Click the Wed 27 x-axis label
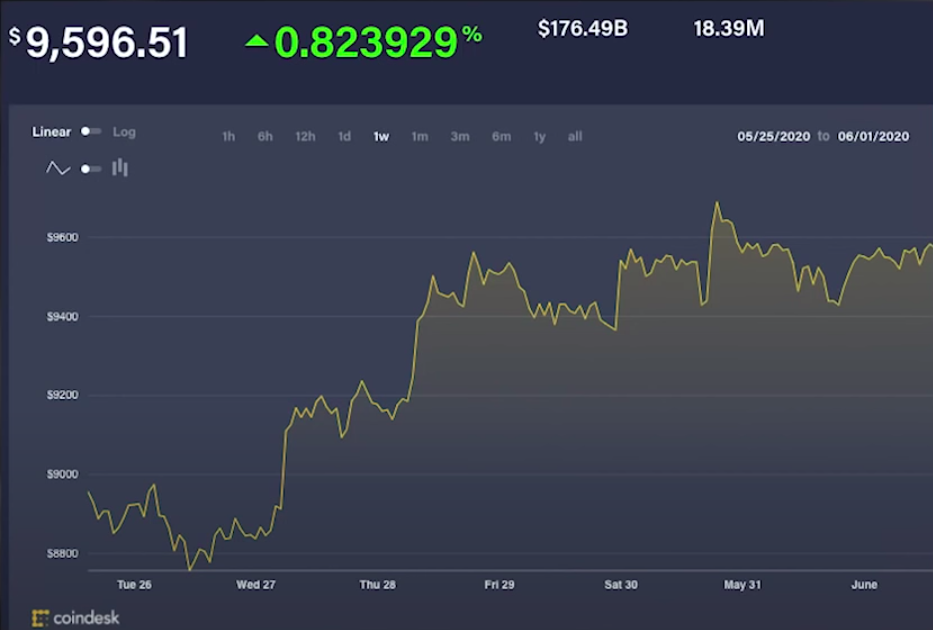Image resolution: width=933 pixels, height=630 pixels. (256, 585)
